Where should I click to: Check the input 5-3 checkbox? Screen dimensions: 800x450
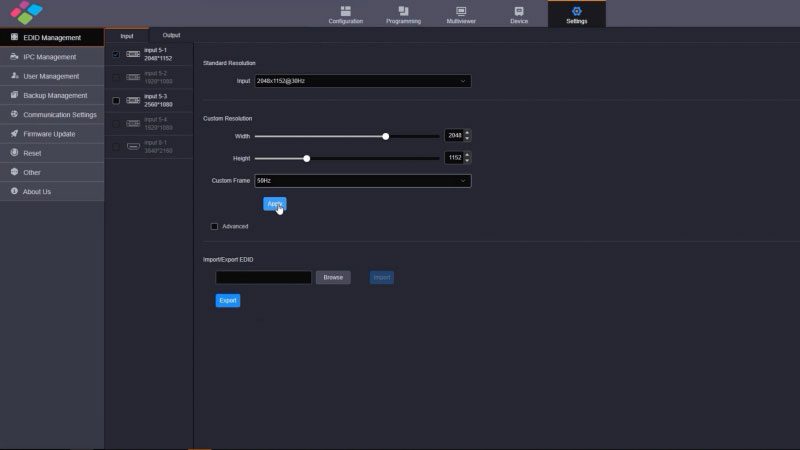point(116,100)
